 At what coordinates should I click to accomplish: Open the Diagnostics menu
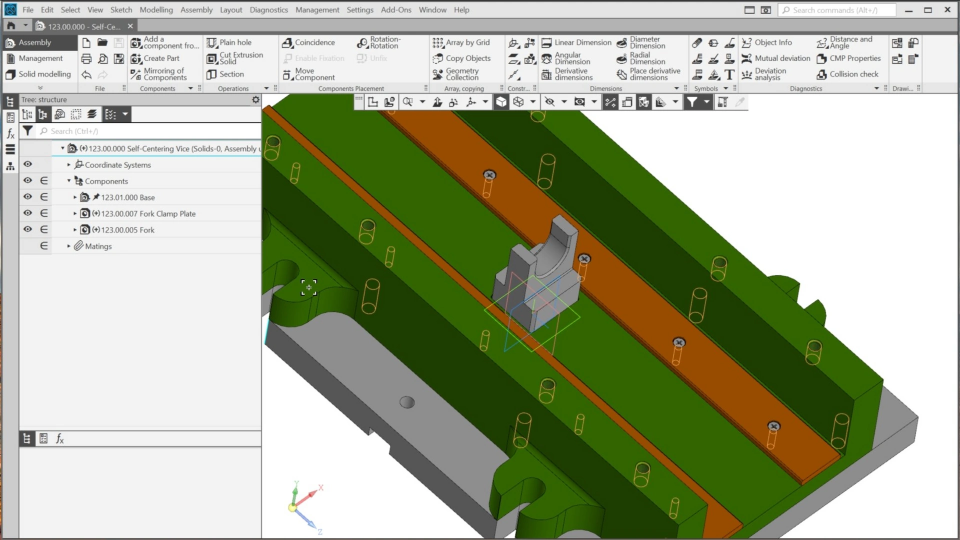(267, 10)
